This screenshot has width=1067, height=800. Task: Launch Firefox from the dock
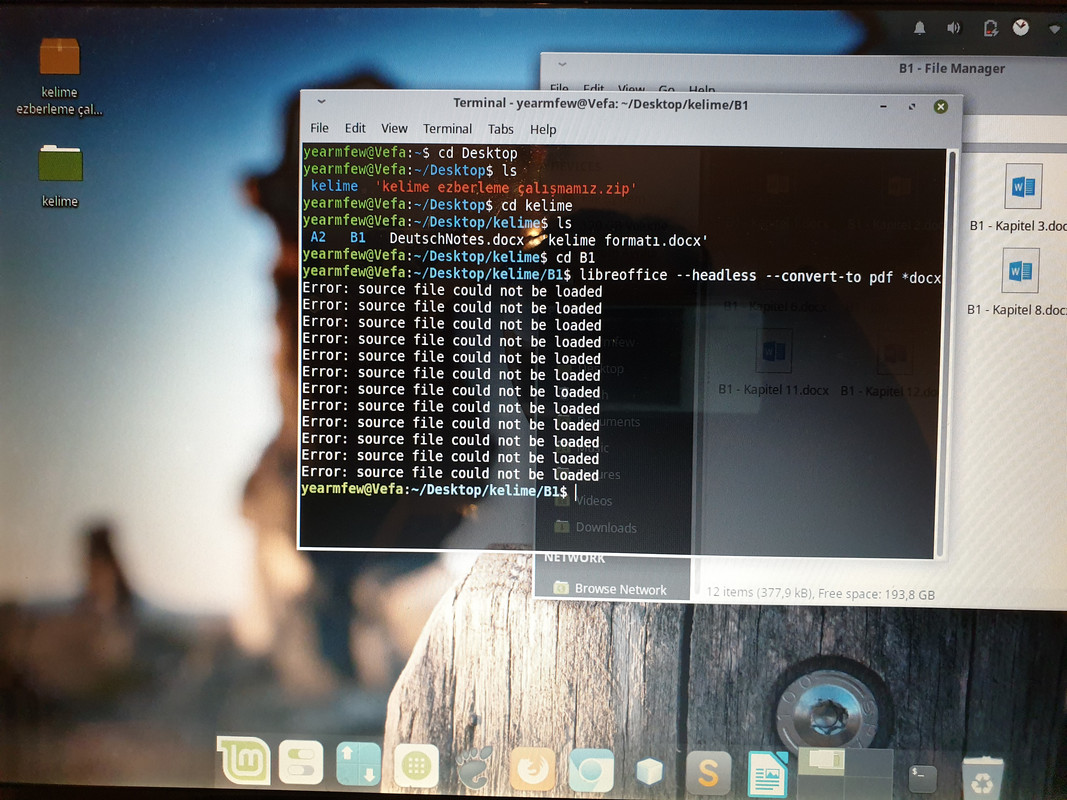[532, 769]
